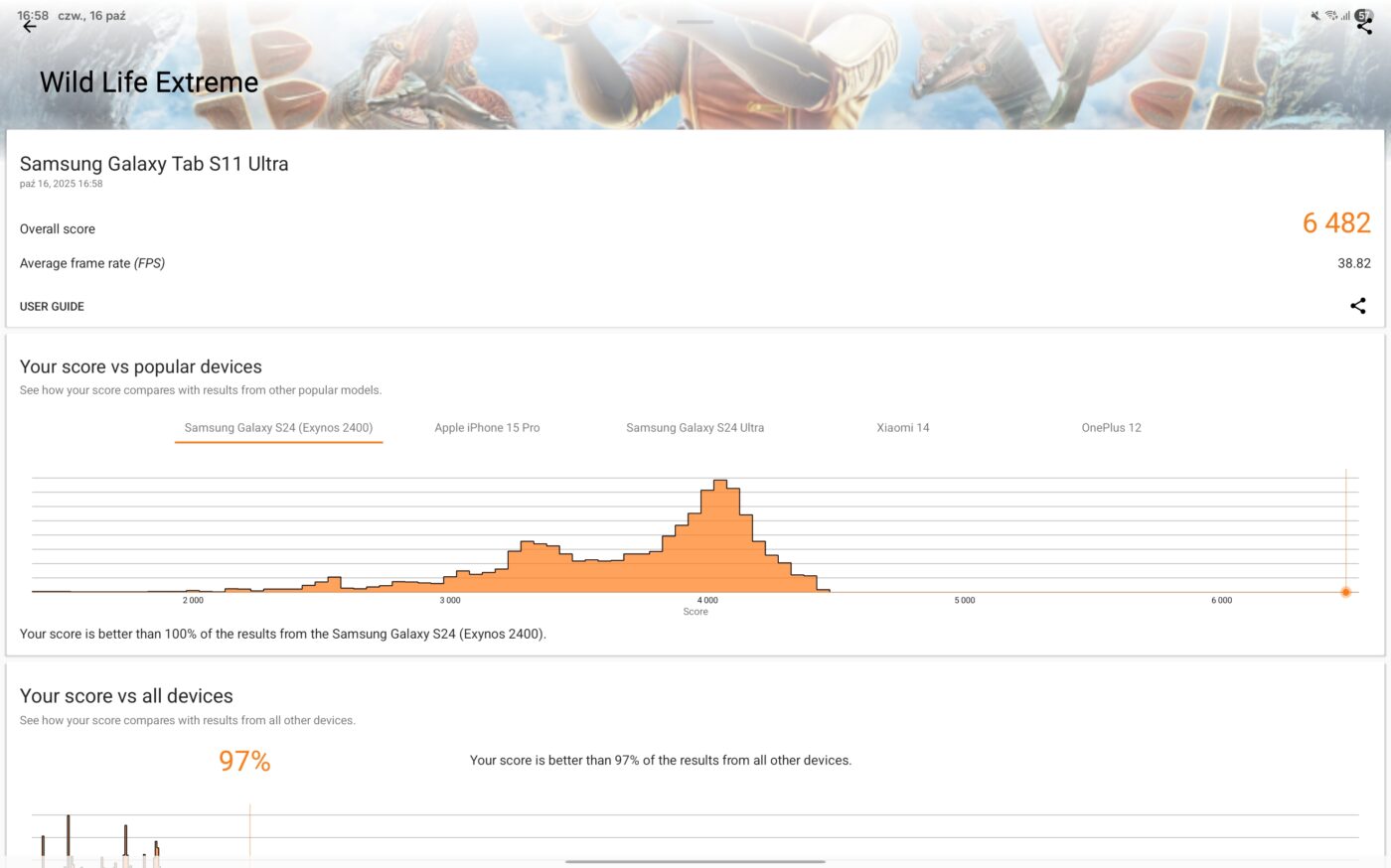The image size is (1391, 868).
Task: Share the result using the card's share icon
Action: pos(1357,306)
